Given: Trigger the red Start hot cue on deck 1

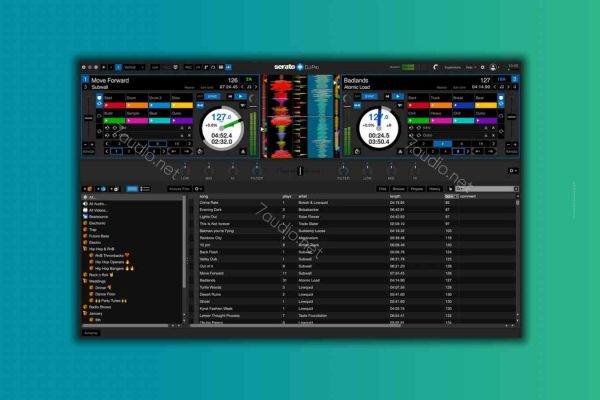Looking at the screenshot, I should click(x=114, y=105).
